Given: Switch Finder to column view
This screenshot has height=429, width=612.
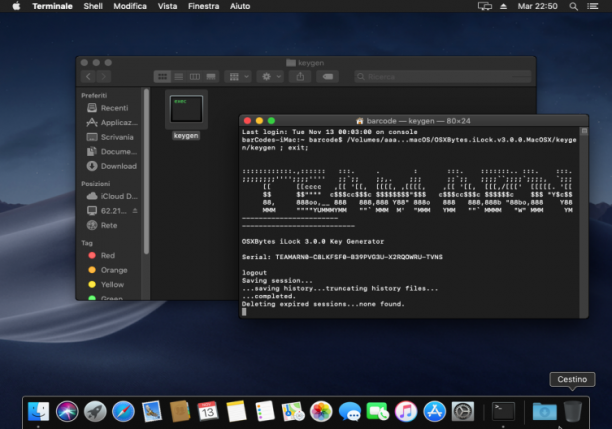Looking at the screenshot, I should (x=195, y=77).
